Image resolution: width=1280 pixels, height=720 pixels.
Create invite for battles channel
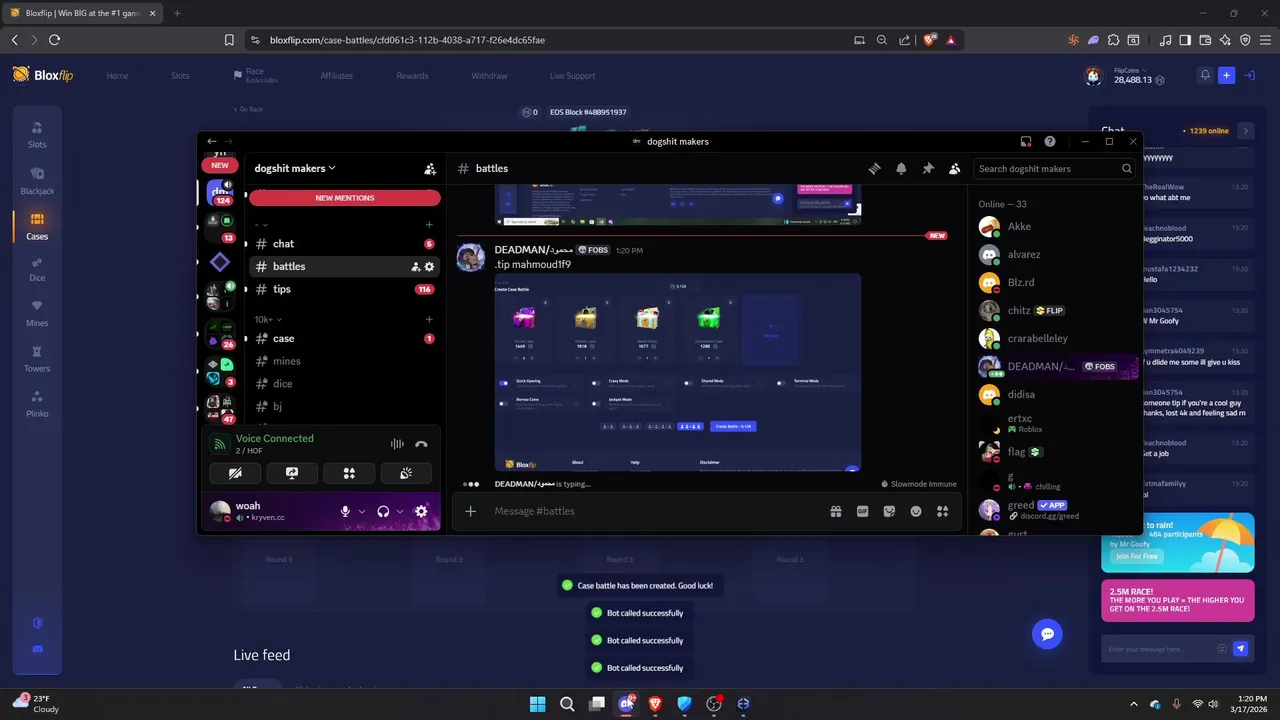(x=416, y=267)
